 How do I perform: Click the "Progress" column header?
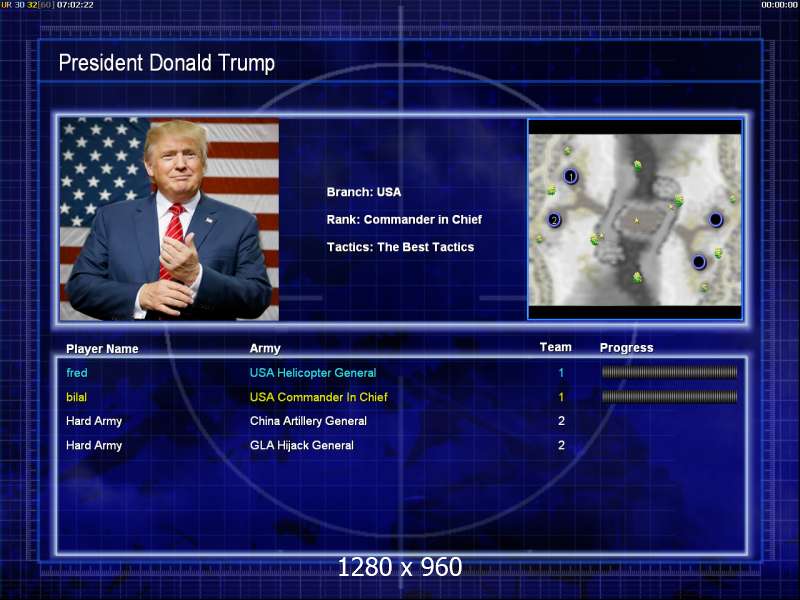[x=627, y=348]
